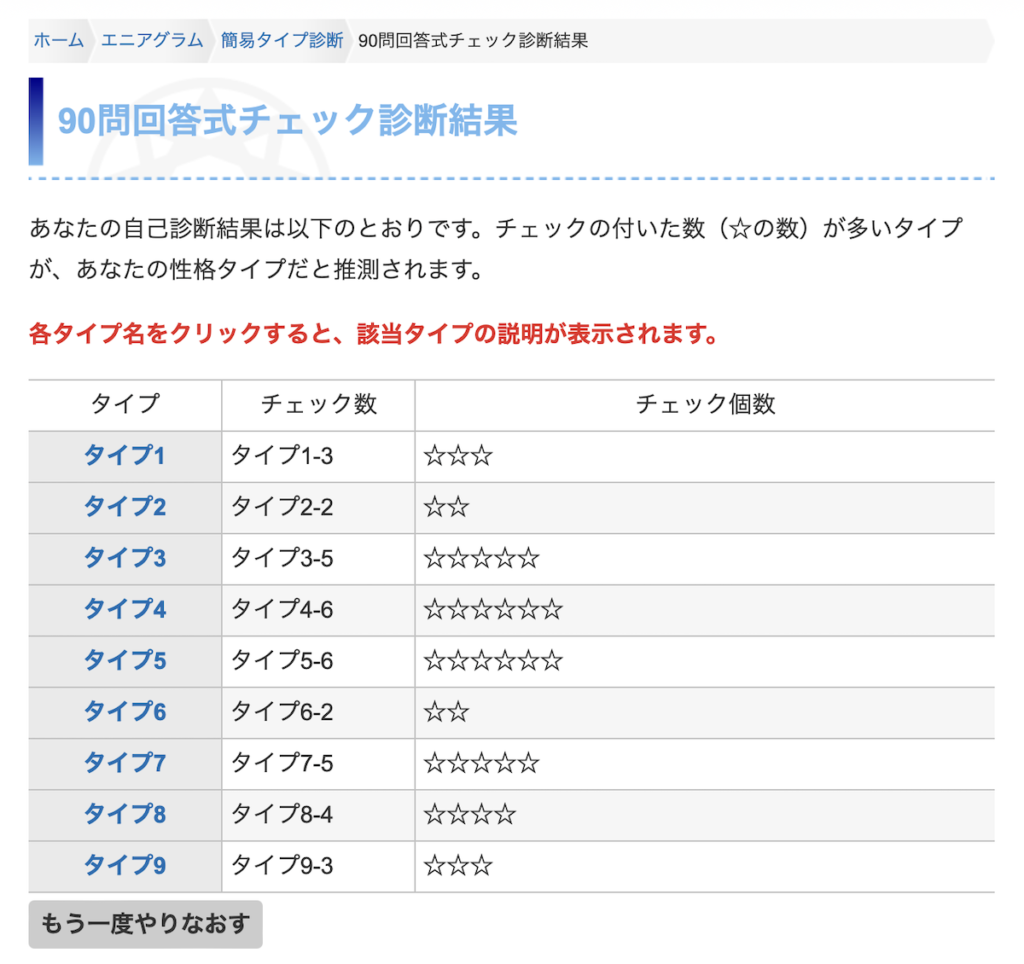The height and width of the screenshot is (964, 1024).
Task: Open the エニアグラム breadcrumb link
Action: 152,40
